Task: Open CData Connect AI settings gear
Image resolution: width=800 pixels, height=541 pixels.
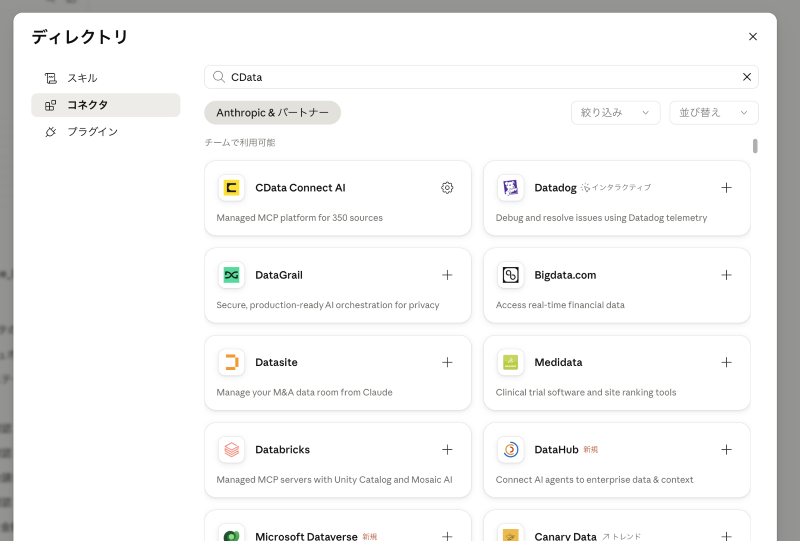Action: point(447,188)
